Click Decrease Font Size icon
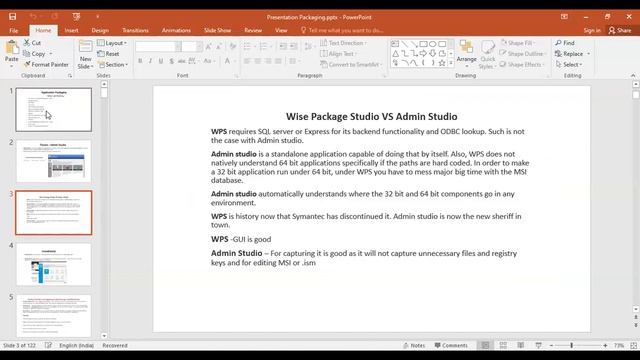Image resolution: width=640 pixels, height=360 pixels. click(x=219, y=47)
